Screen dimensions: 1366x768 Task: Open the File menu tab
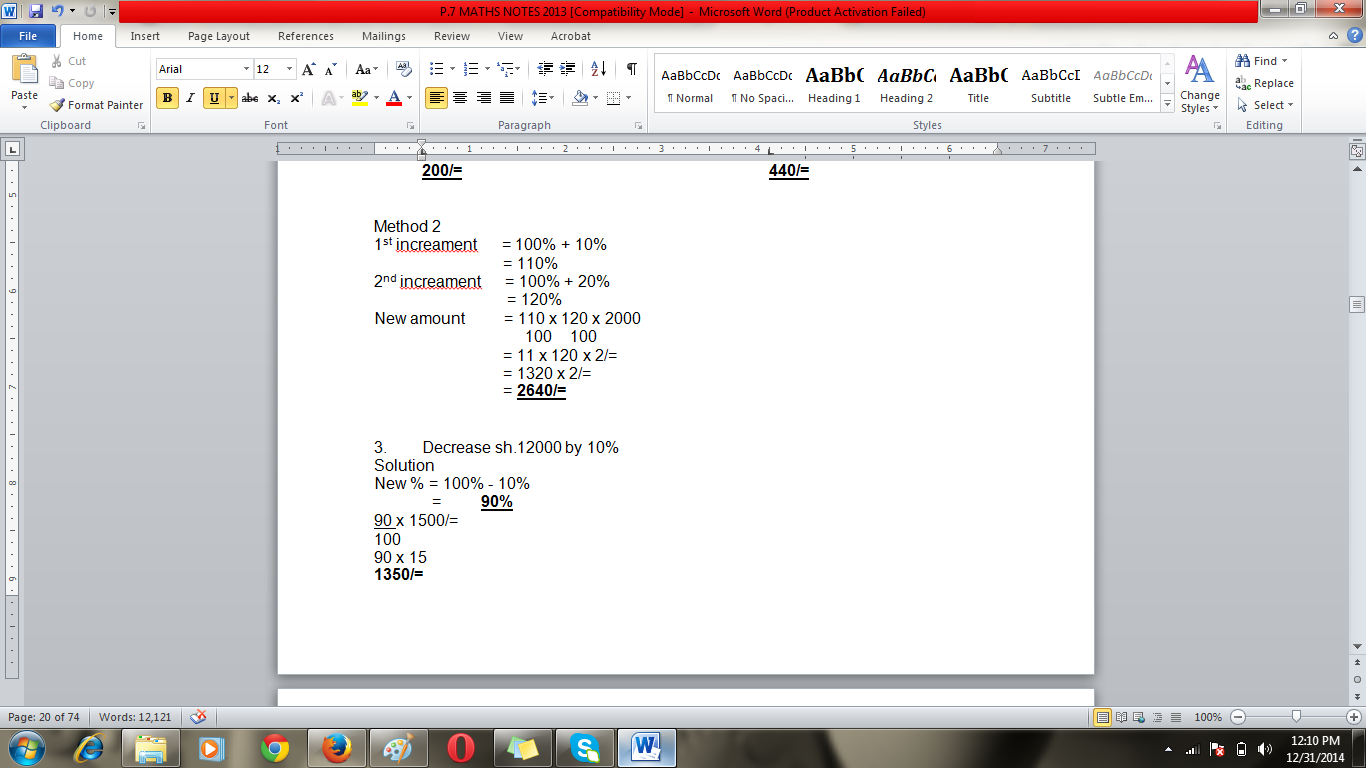(x=28, y=36)
